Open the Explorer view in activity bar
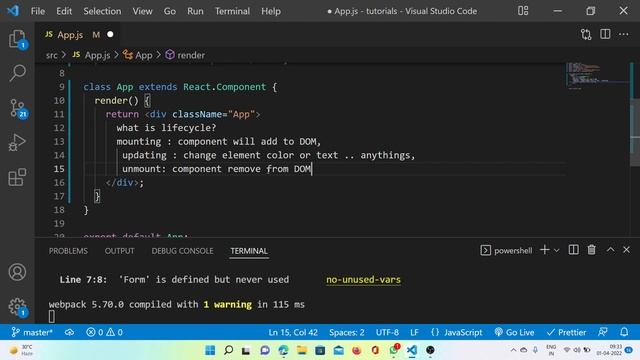This screenshot has width=640, height=360. point(17,39)
